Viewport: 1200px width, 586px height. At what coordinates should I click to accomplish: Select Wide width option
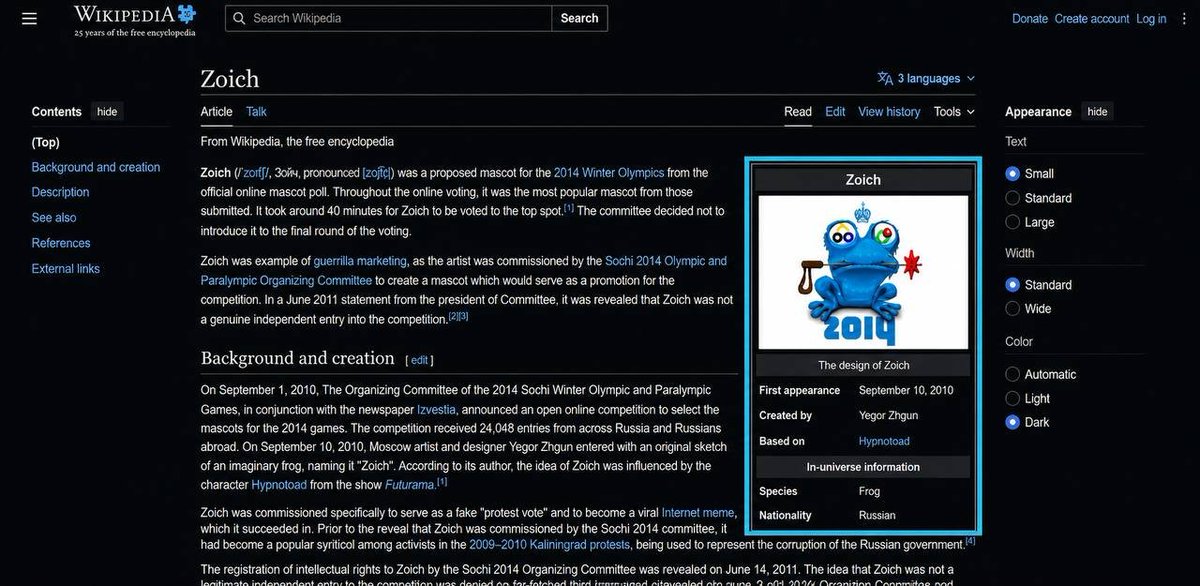pyautogui.click(x=1013, y=309)
